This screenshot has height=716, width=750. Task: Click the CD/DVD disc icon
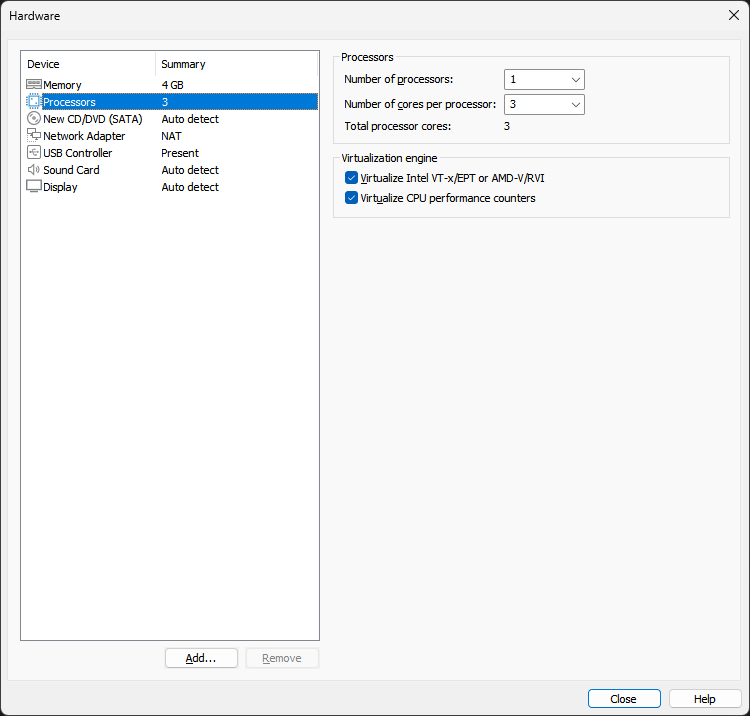tap(34, 119)
